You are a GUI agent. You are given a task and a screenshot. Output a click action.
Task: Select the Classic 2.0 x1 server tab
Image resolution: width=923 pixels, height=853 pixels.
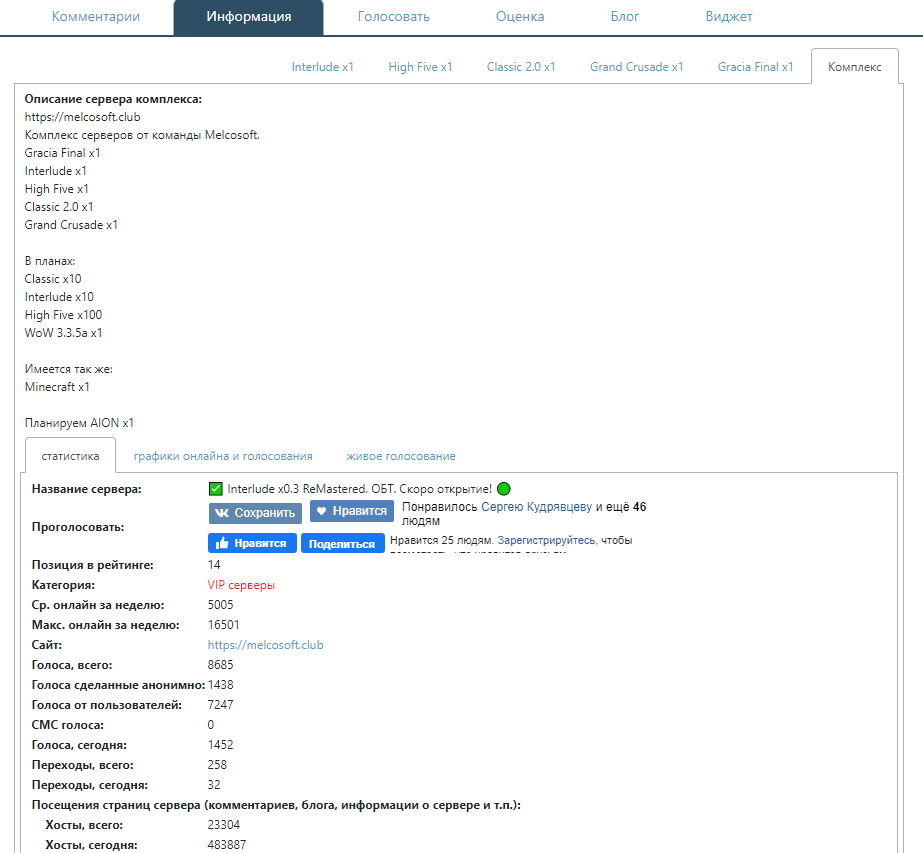521,67
